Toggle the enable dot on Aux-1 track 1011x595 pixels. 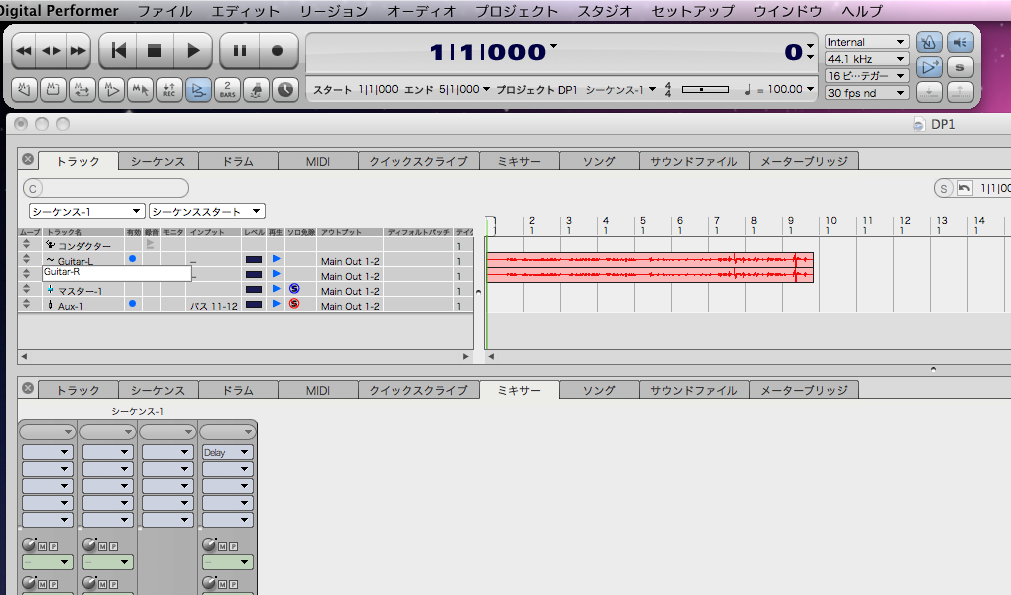[x=132, y=303]
